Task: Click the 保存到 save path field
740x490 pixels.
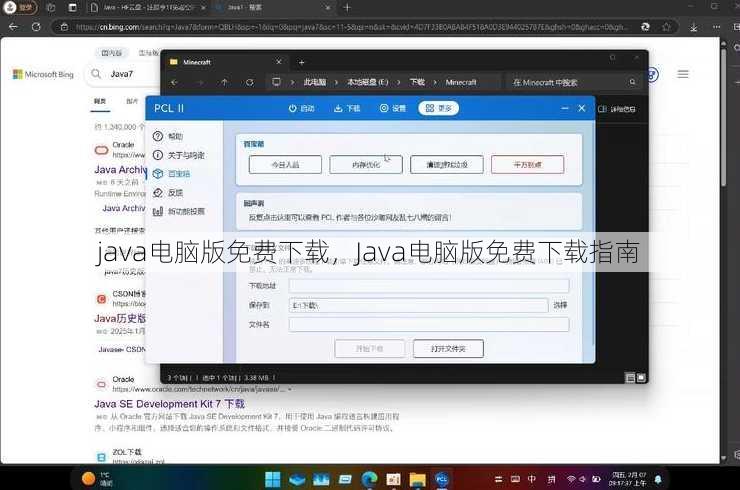Action: point(418,305)
